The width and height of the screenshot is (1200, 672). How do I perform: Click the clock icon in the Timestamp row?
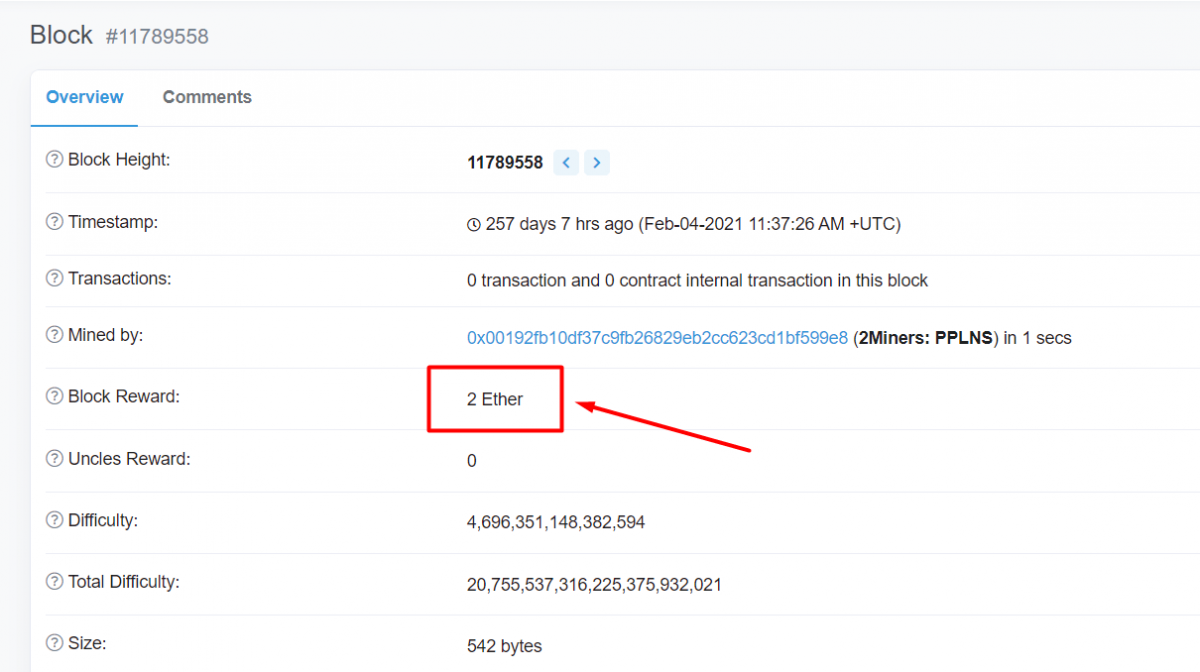473,224
